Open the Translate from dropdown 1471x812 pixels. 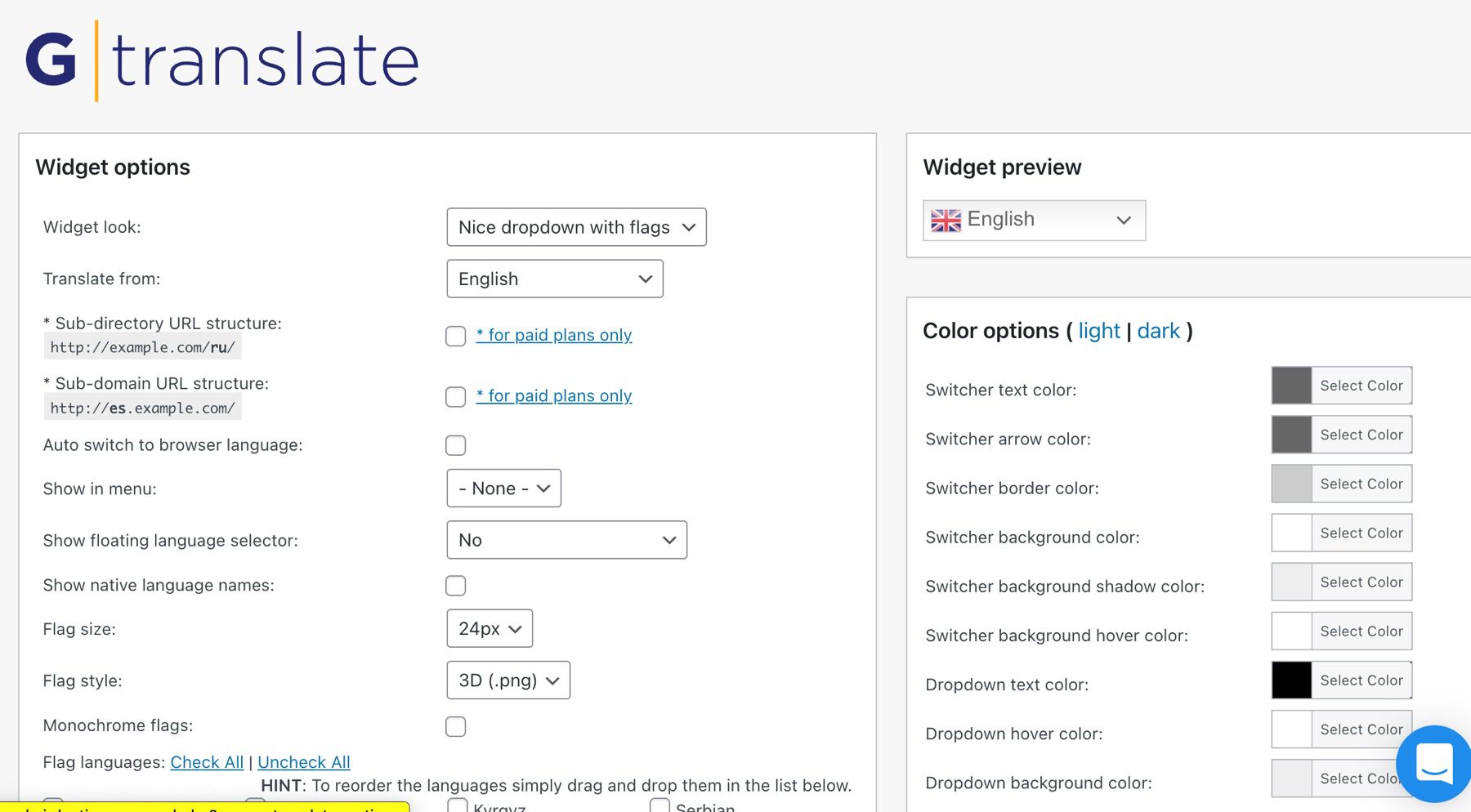(x=554, y=279)
